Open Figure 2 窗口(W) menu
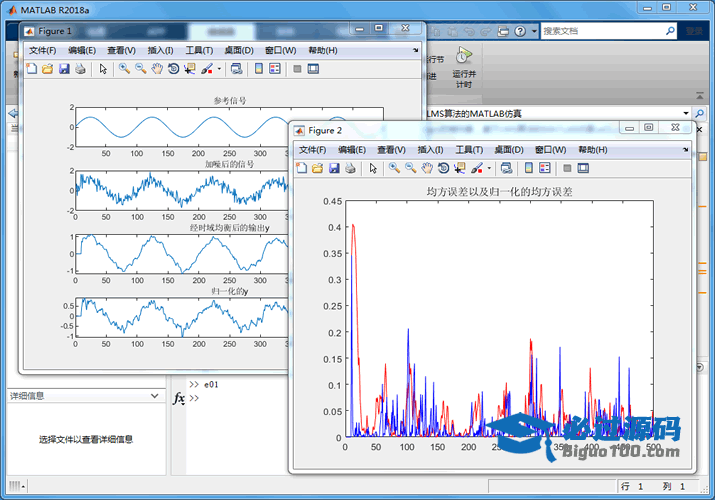Viewport: 715px width, 500px height. coord(550,149)
